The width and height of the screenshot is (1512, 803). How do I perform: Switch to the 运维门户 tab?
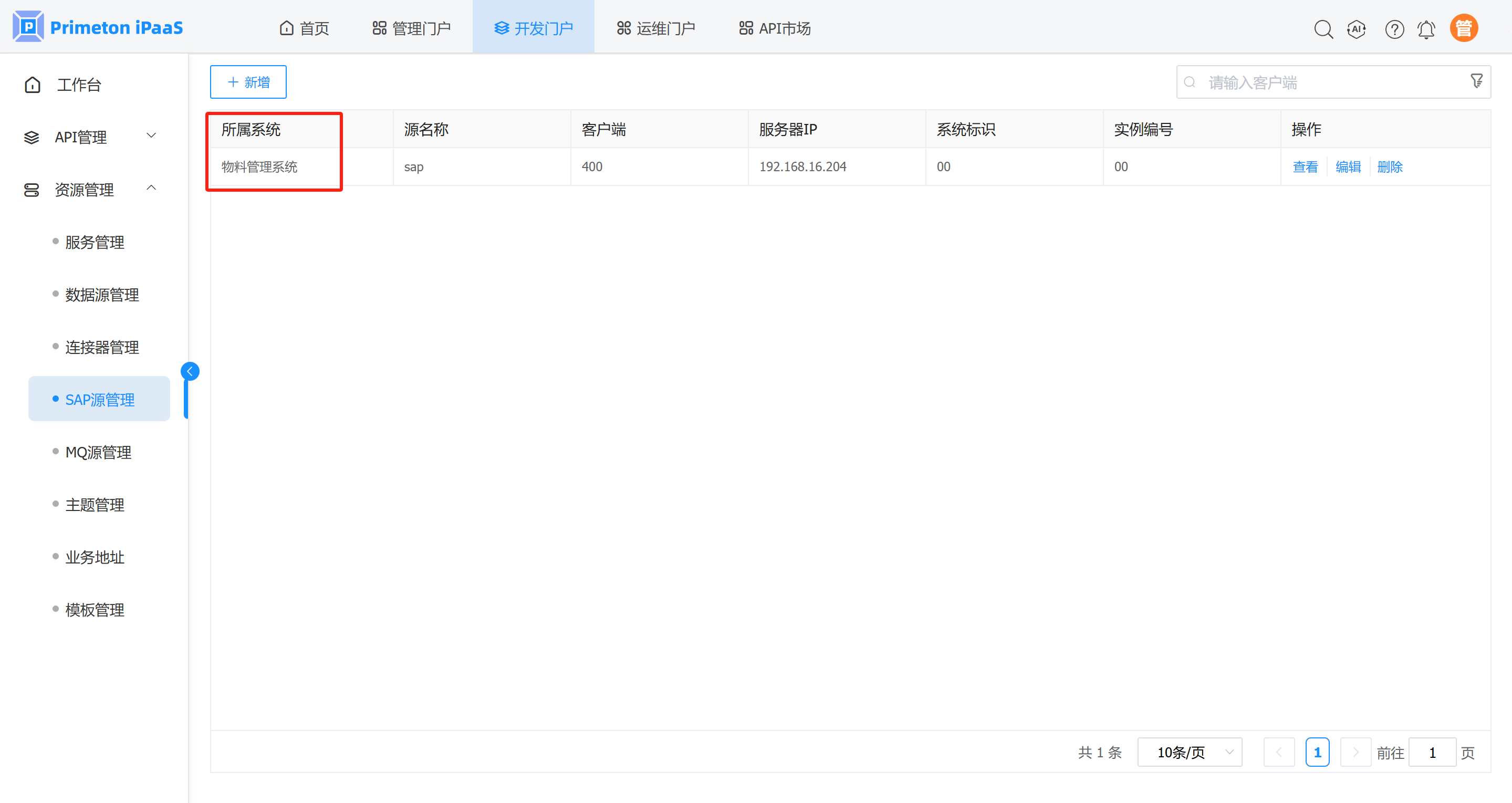click(655, 28)
